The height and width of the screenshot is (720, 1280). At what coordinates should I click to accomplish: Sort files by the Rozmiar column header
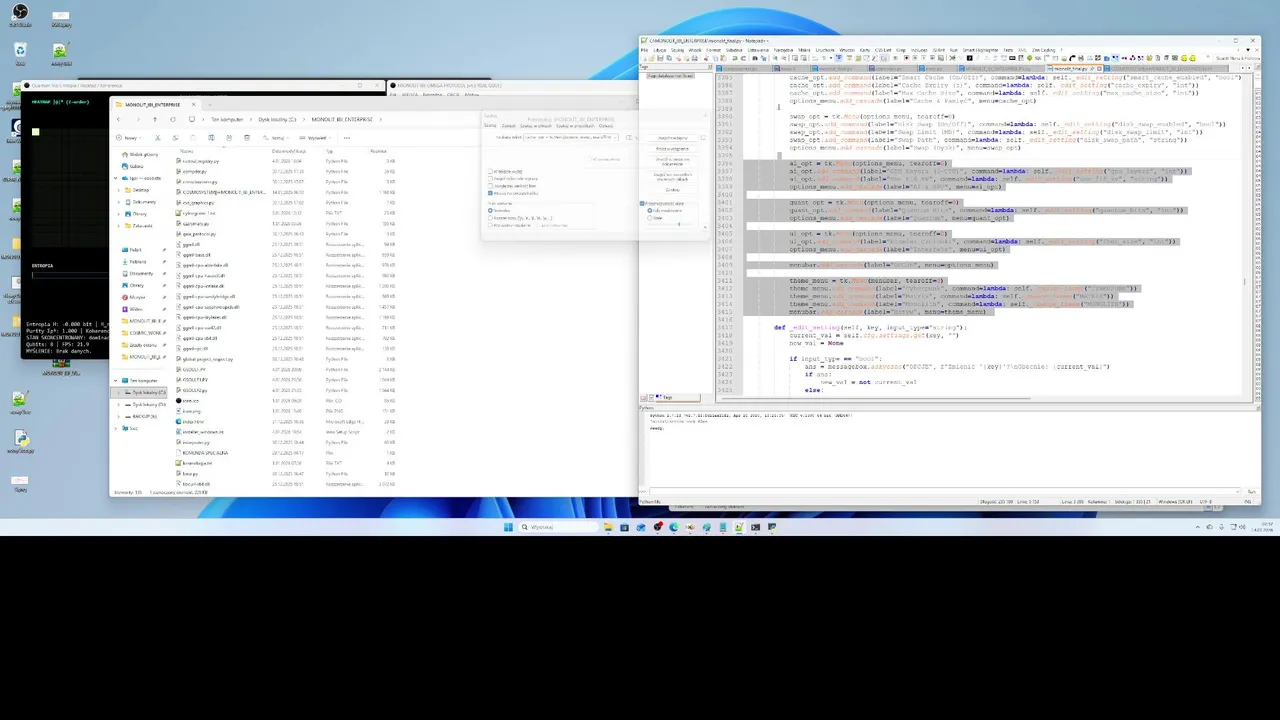(379, 150)
